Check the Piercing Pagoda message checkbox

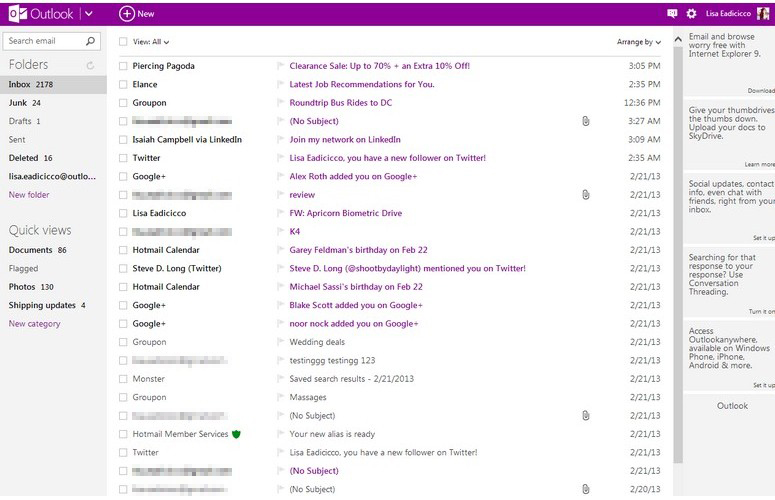pyautogui.click(x=123, y=66)
